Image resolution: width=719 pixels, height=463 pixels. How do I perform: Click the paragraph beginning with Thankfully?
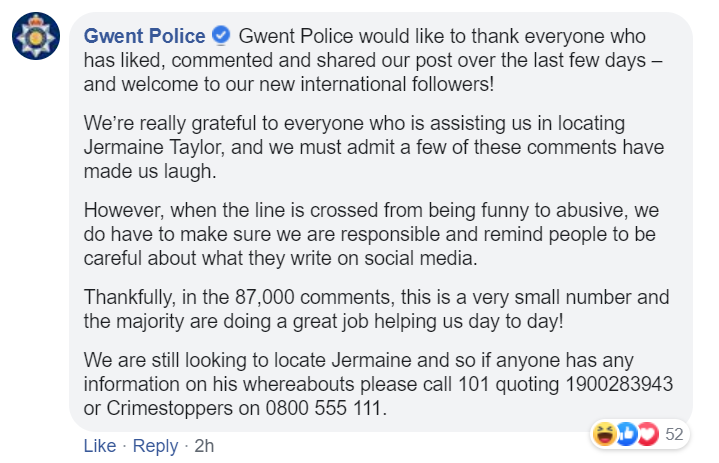(x=376, y=309)
